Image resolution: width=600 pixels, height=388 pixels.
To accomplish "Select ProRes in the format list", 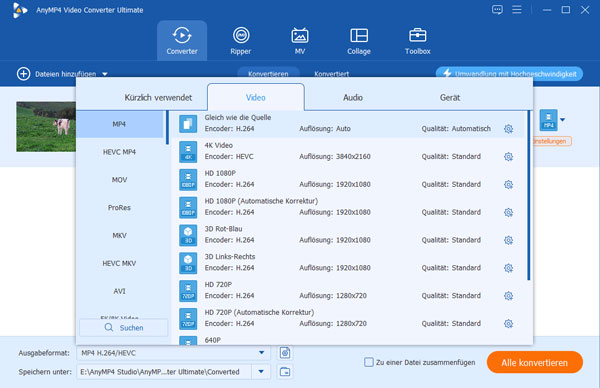I will coord(119,208).
